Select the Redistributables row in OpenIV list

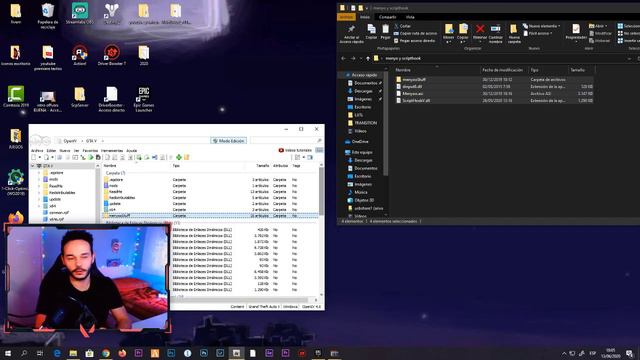pos(210,198)
